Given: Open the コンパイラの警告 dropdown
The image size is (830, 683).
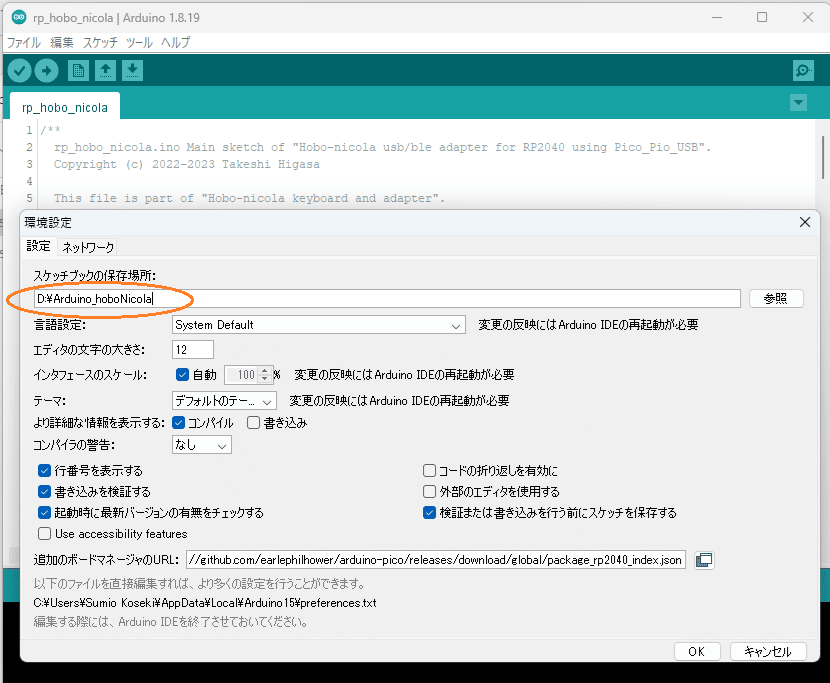Looking at the screenshot, I should [202, 445].
